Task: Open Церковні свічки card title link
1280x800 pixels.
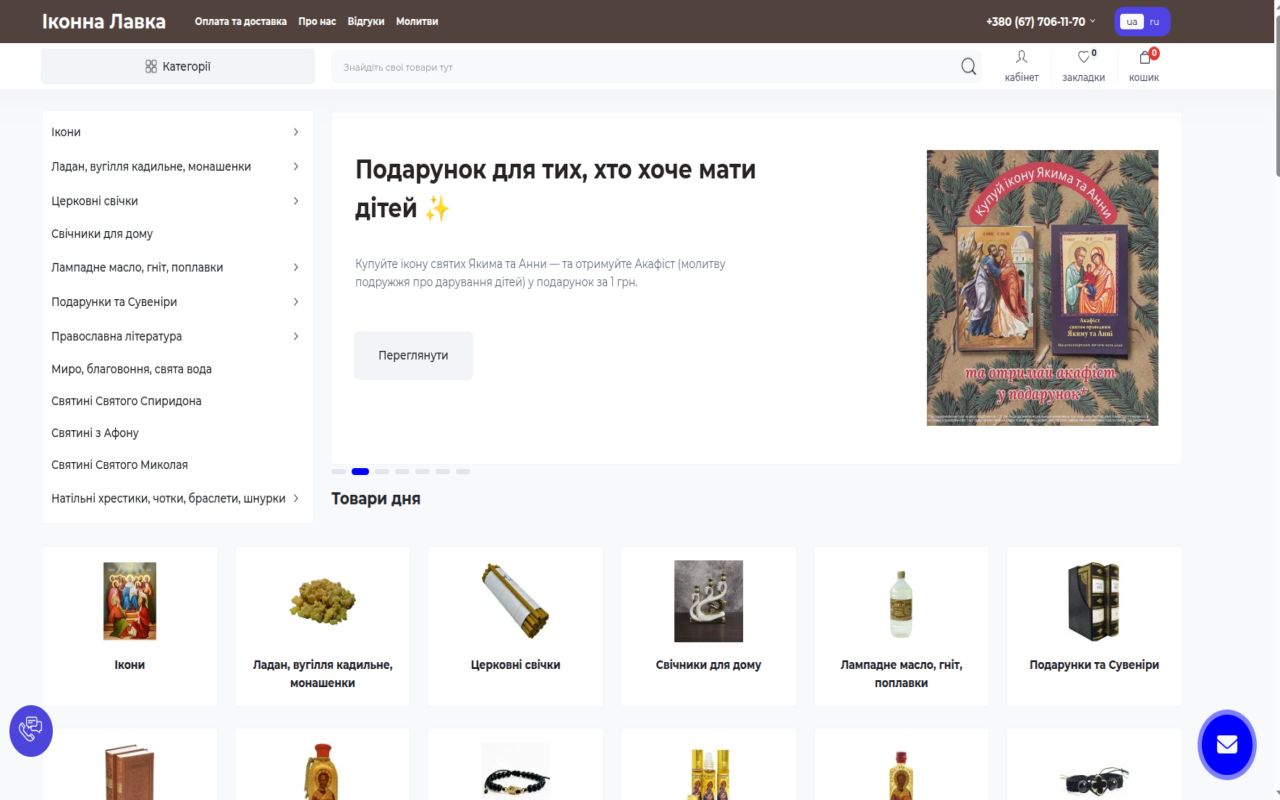Action: pos(516,665)
